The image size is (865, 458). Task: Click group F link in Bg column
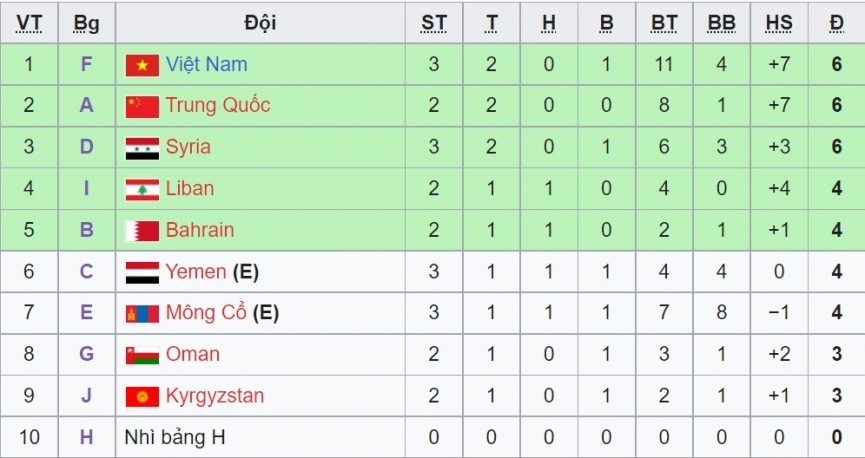tap(87, 64)
